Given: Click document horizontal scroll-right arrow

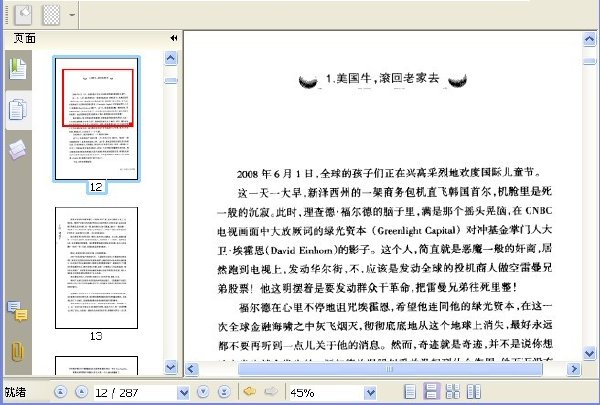Looking at the screenshot, I should pyautogui.click(x=574, y=369).
